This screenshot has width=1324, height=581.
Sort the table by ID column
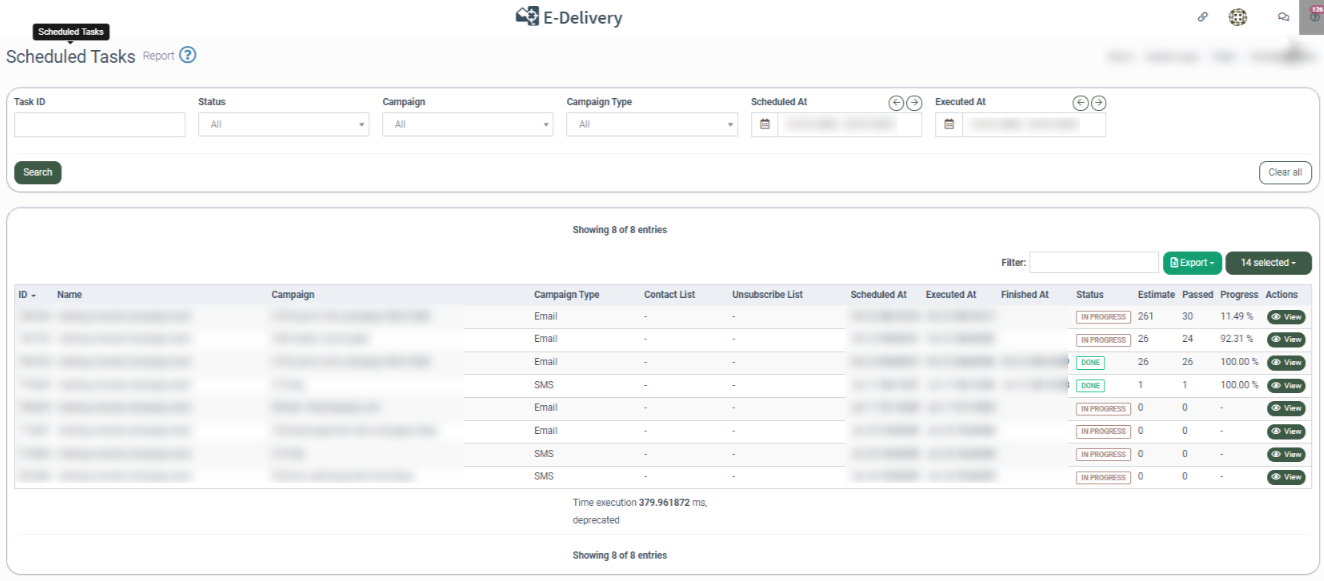point(27,295)
